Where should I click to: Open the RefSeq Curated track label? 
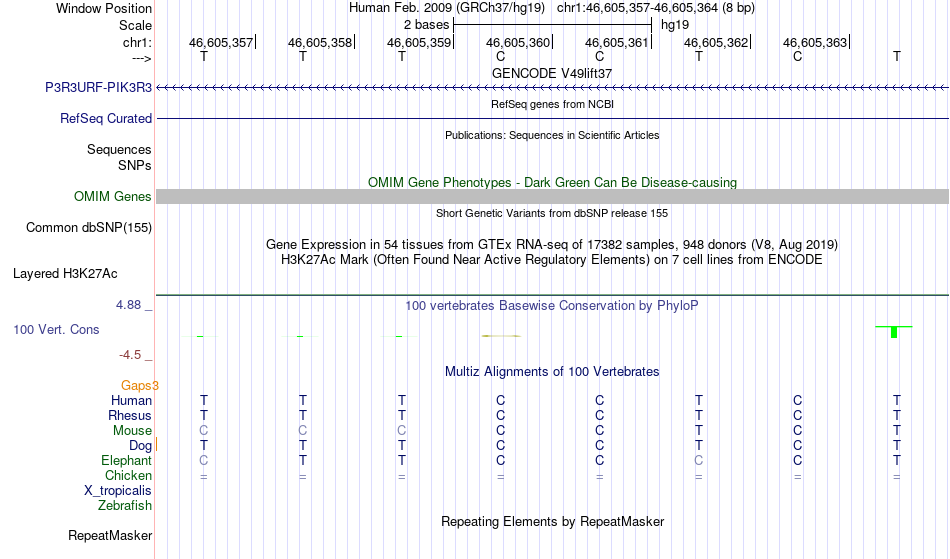tap(106, 118)
